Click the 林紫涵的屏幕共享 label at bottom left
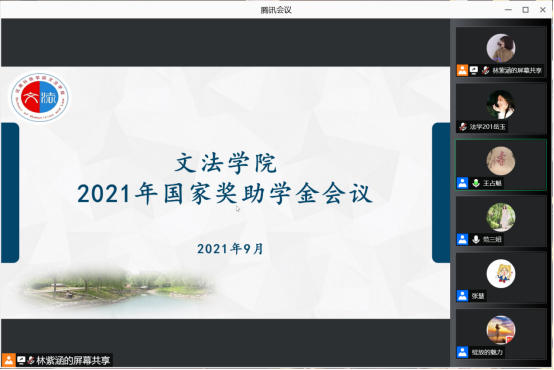The height and width of the screenshot is (370, 554). (73, 360)
